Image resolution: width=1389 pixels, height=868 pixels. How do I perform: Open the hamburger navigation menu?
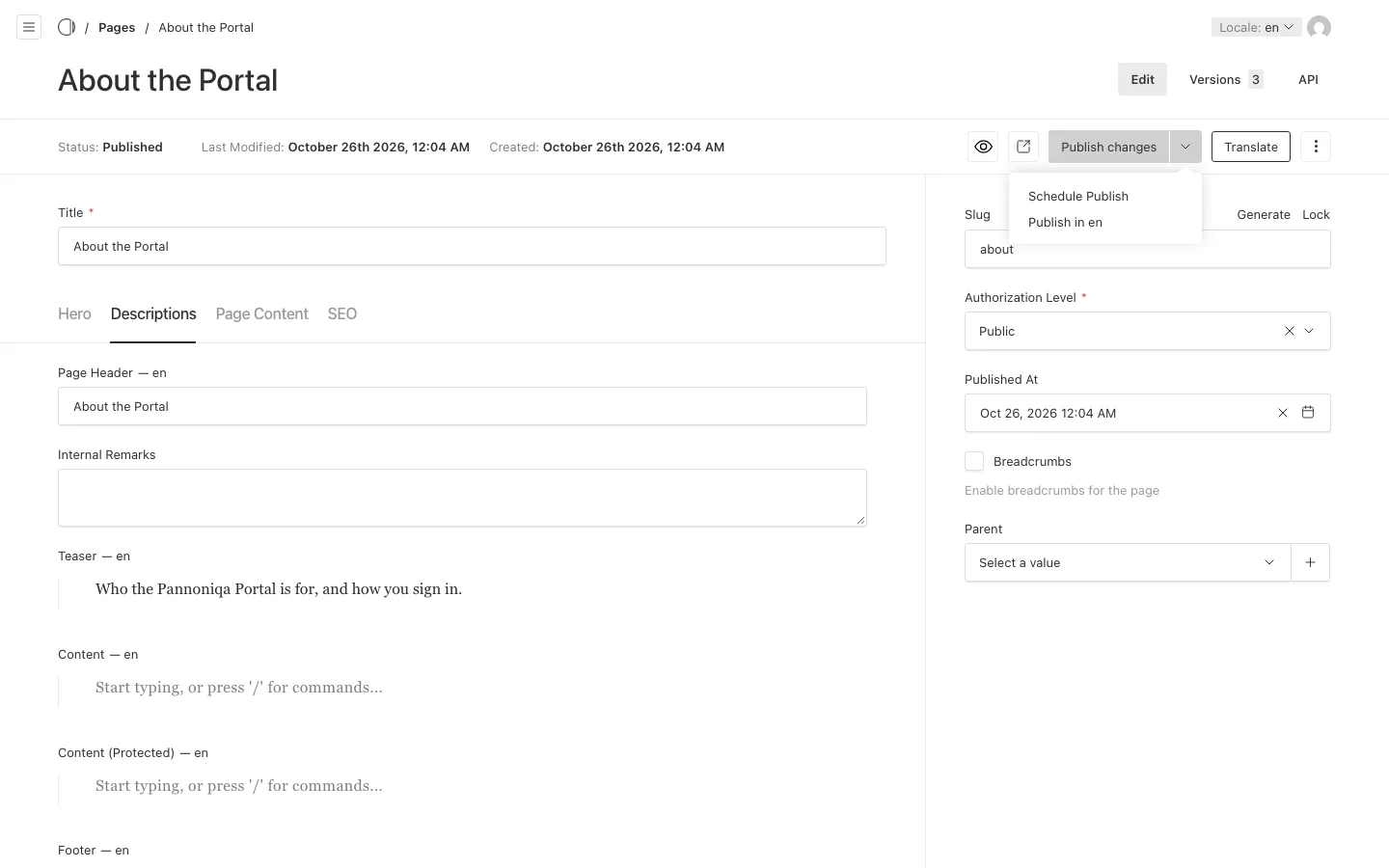(x=29, y=27)
